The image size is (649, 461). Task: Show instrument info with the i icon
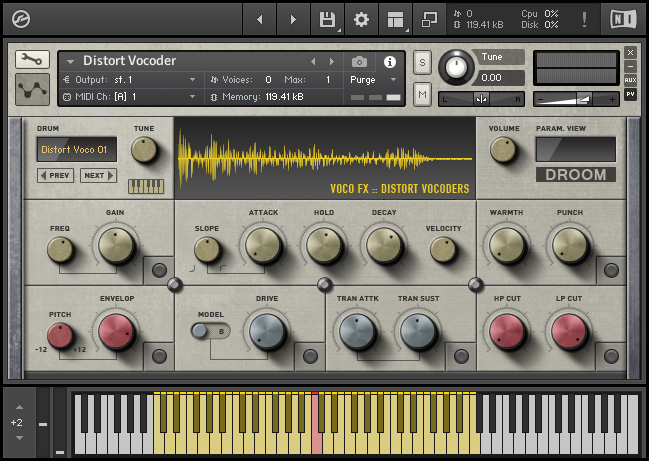[x=389, y=62]
